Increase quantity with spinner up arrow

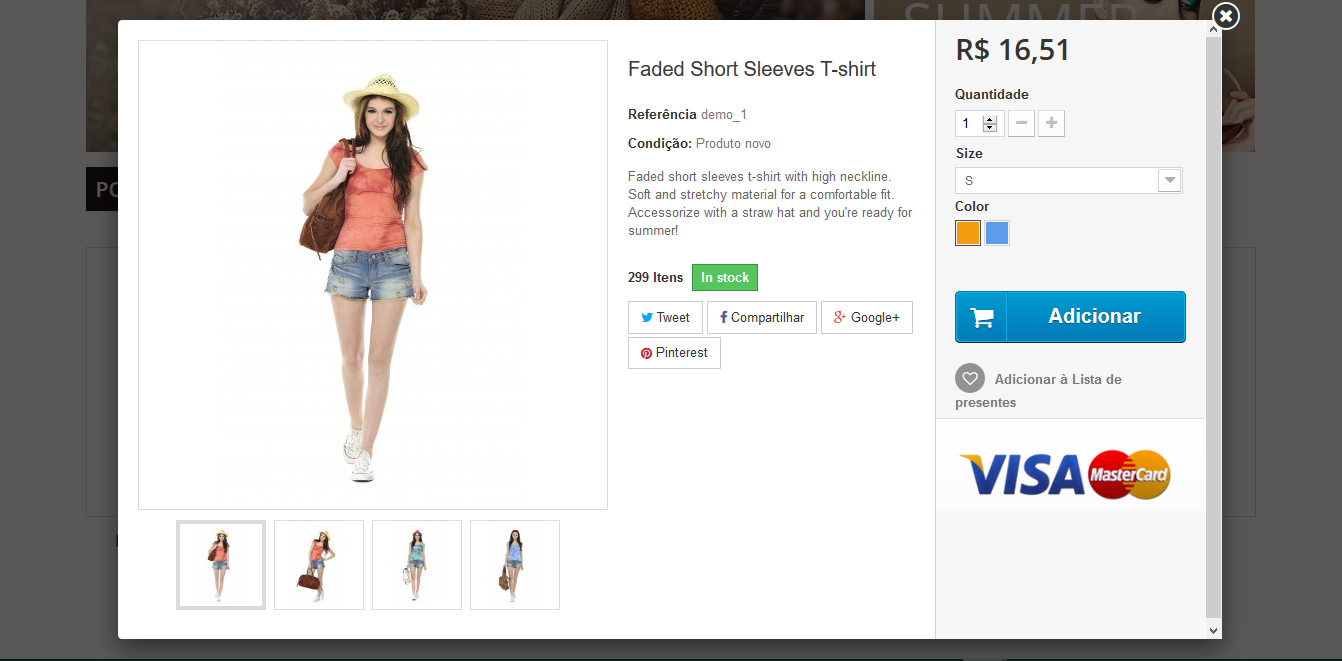(990, 120)
